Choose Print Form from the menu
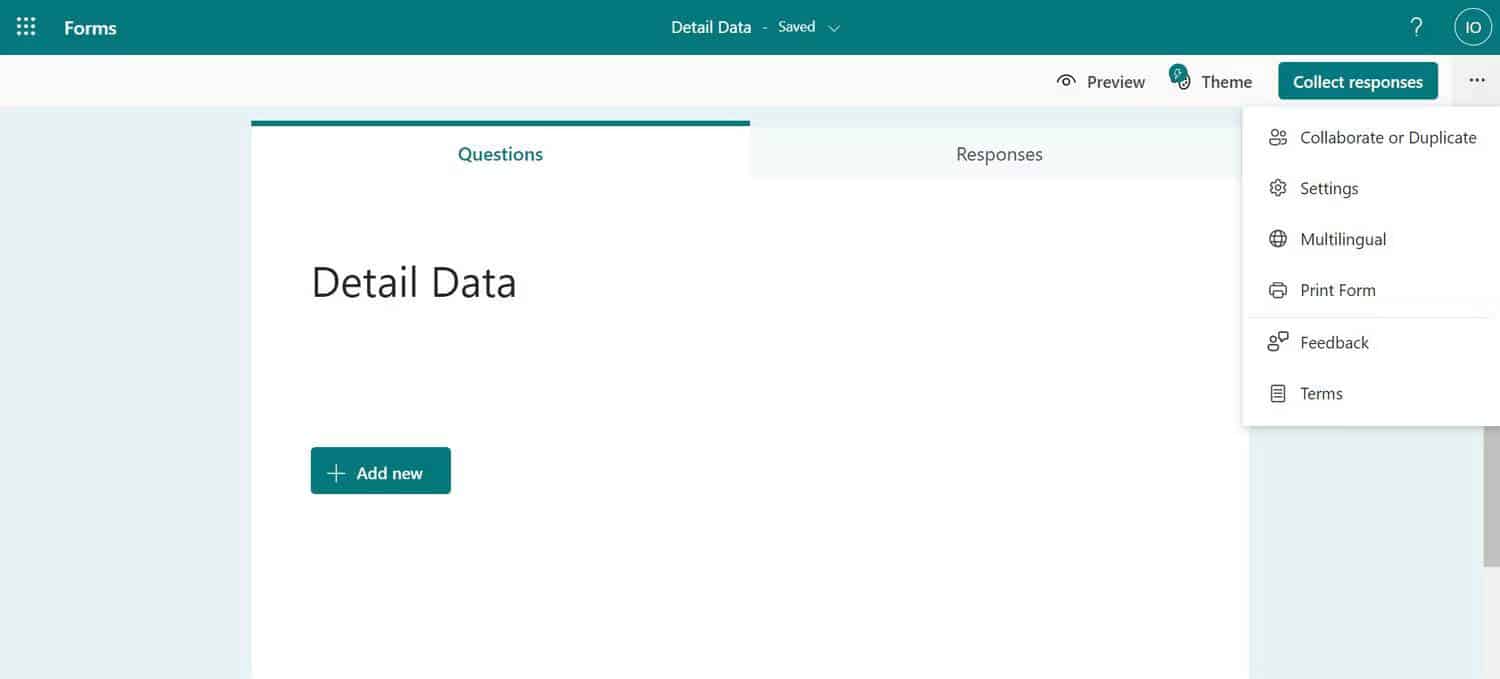 pyautogui.click(x=1338, y=289)
